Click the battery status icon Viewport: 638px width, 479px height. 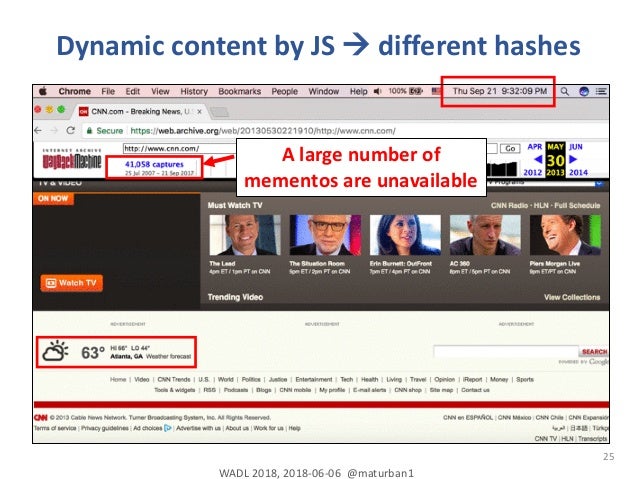[x=416, y=91]
